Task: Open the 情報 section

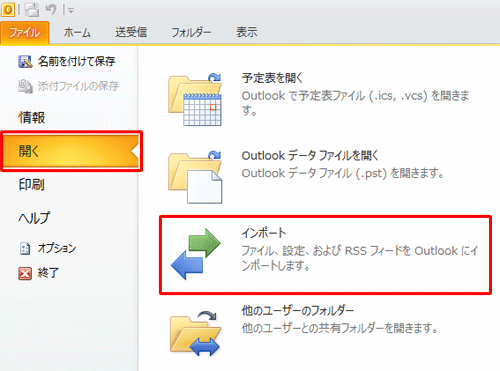Action: point(32,117)
